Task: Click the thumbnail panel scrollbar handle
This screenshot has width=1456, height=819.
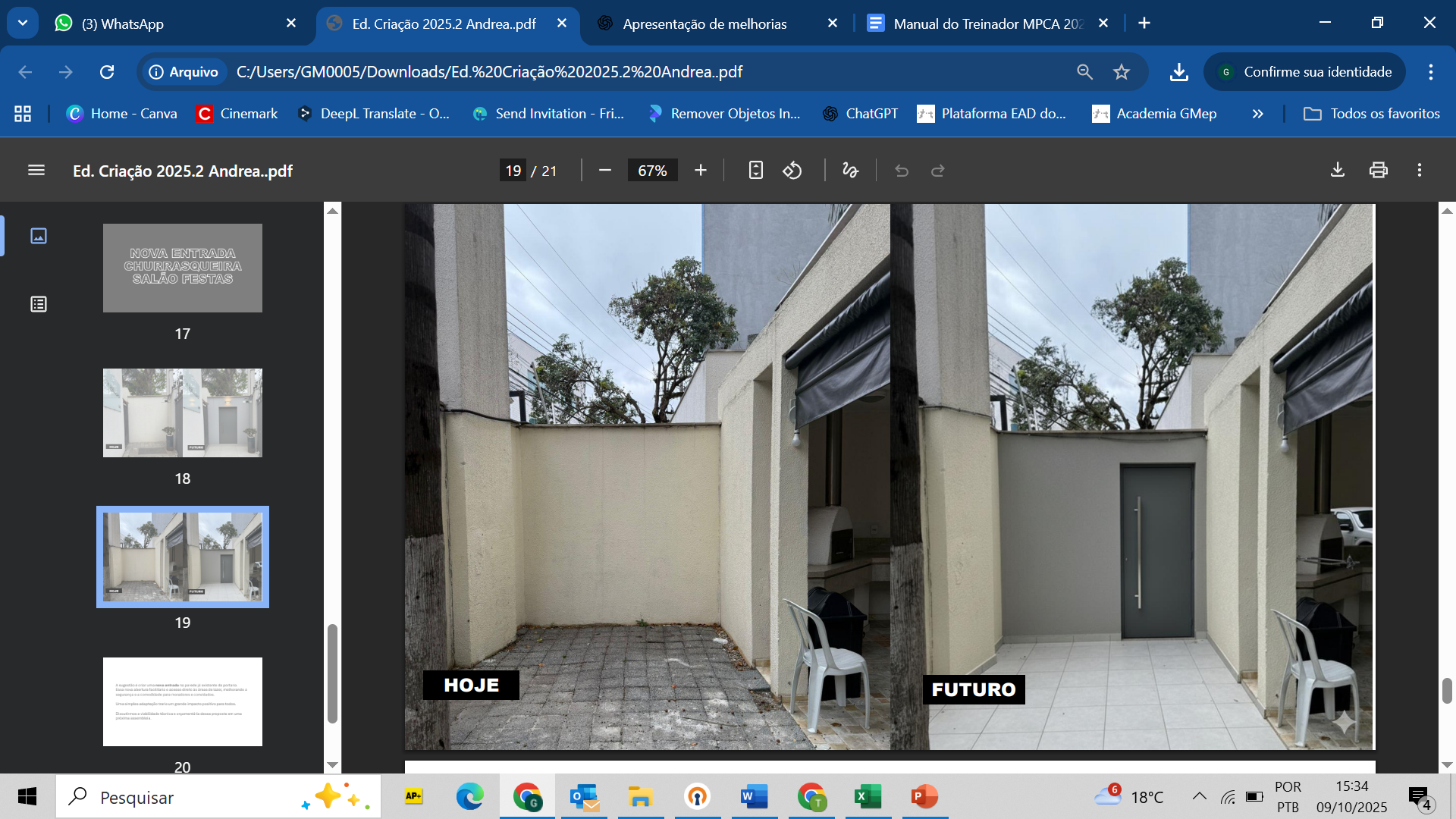Action: (332, 673)
